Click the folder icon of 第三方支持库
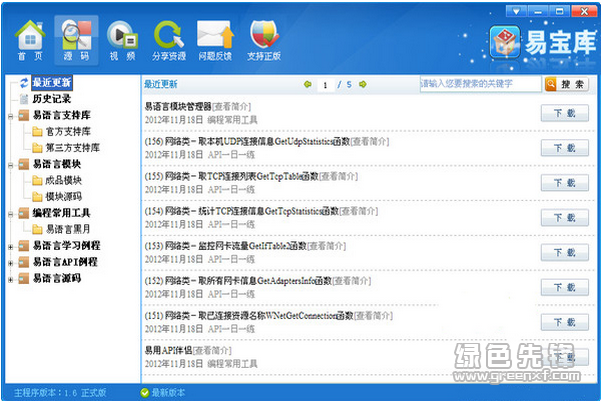 tap(37, 148)
